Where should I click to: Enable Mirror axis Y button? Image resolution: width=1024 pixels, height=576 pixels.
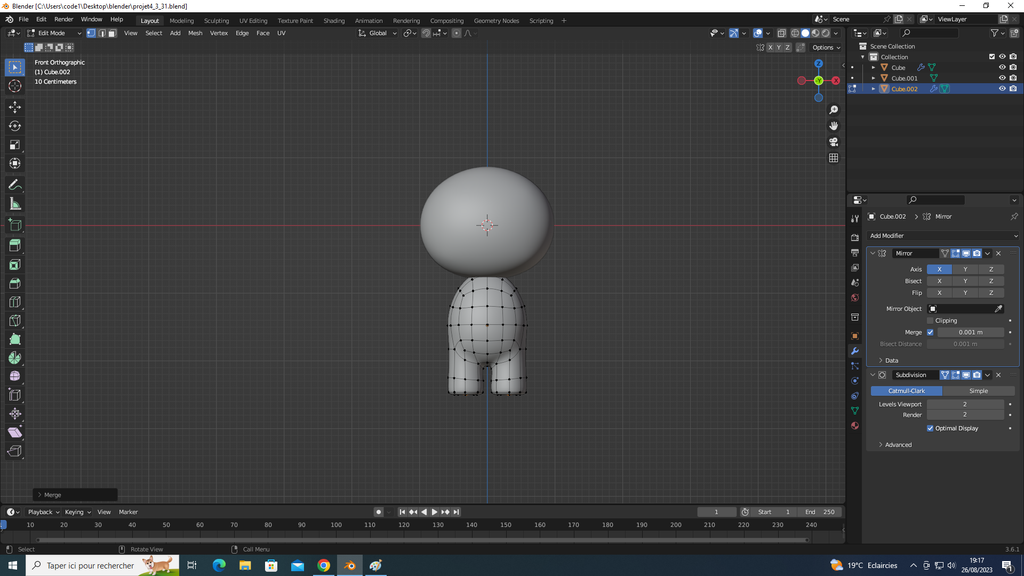[x=965, y=269]
